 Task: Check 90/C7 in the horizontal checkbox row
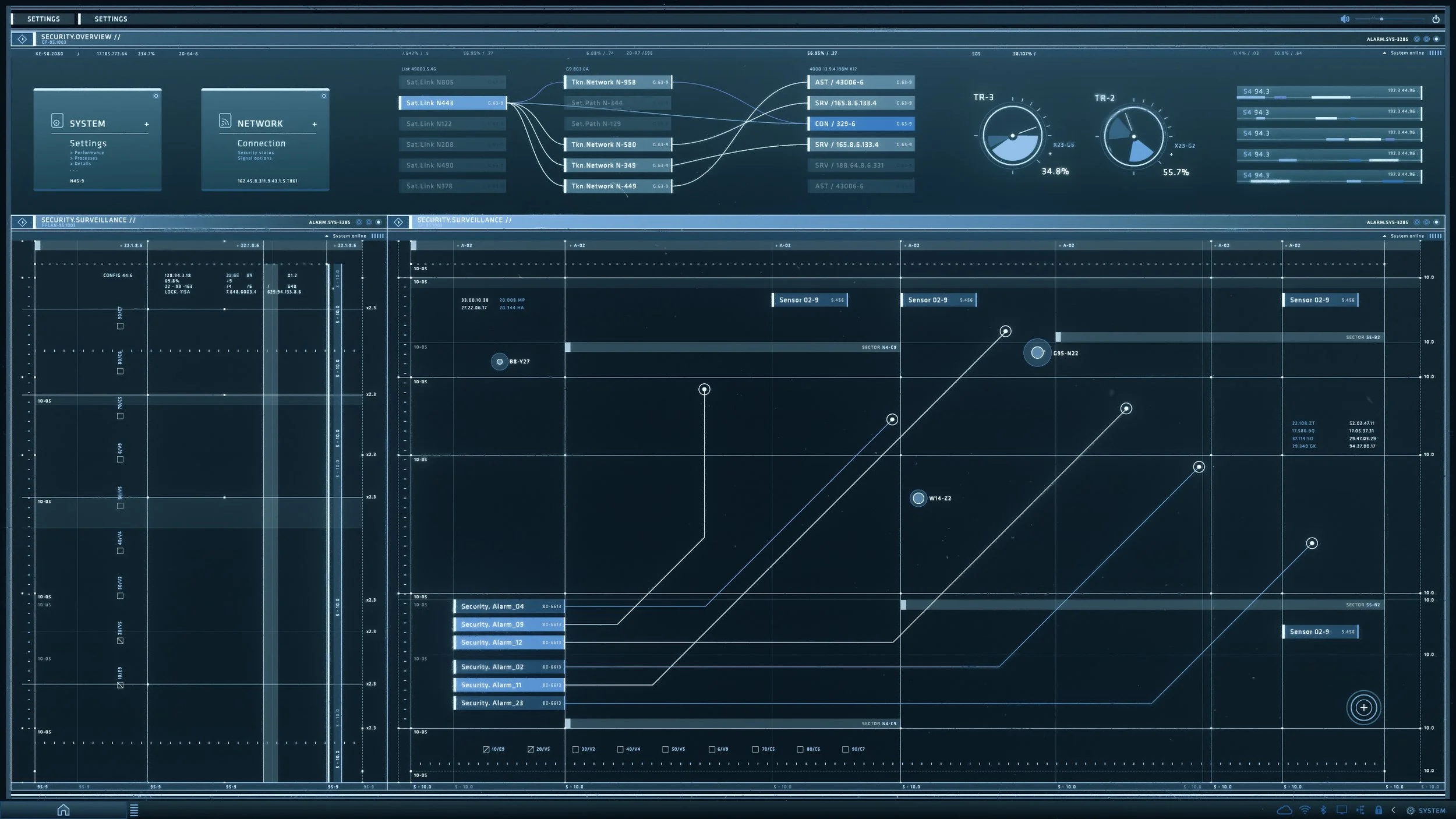pyautogui.click(x=845, y=749)
